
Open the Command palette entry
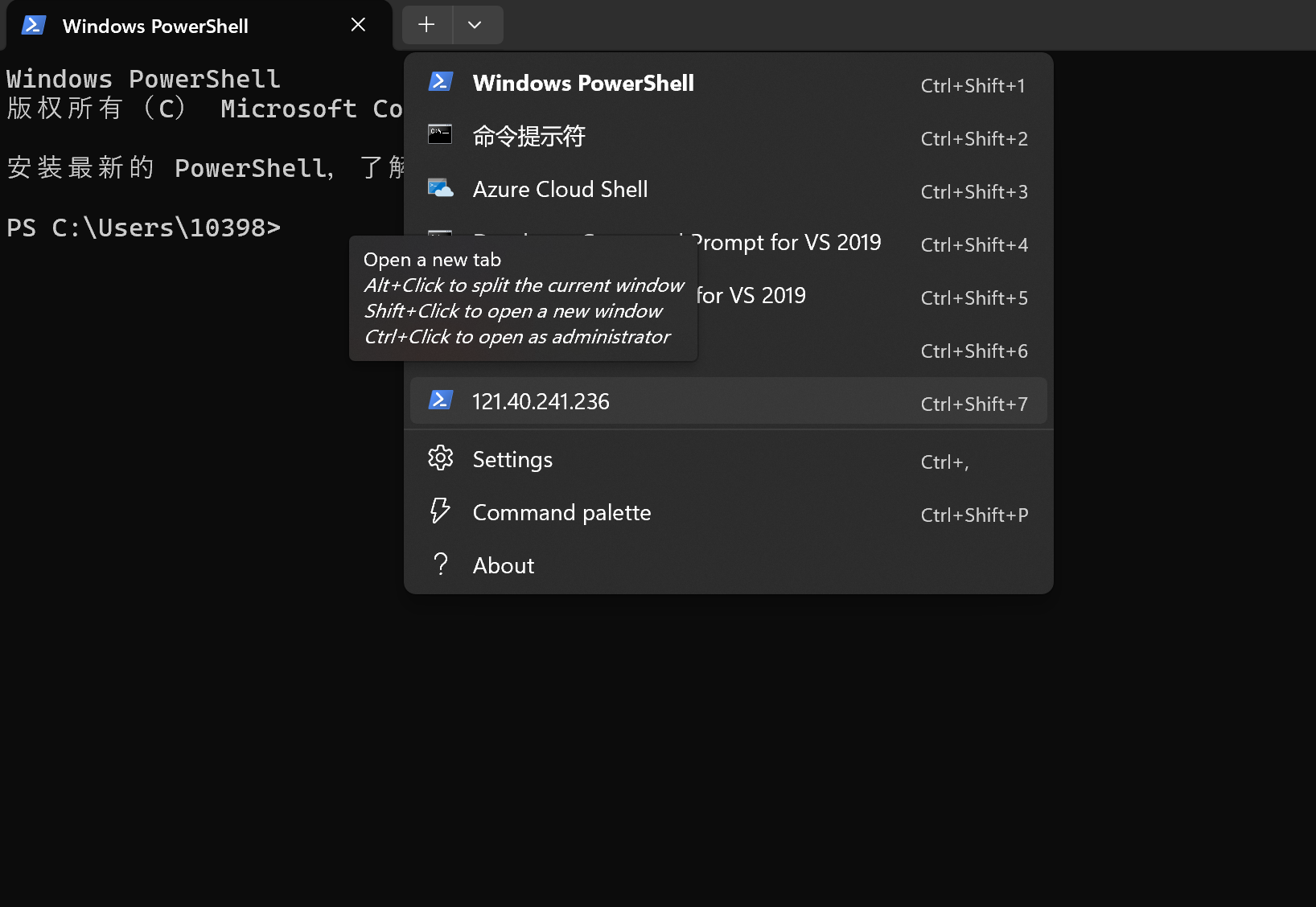[728, 513]
